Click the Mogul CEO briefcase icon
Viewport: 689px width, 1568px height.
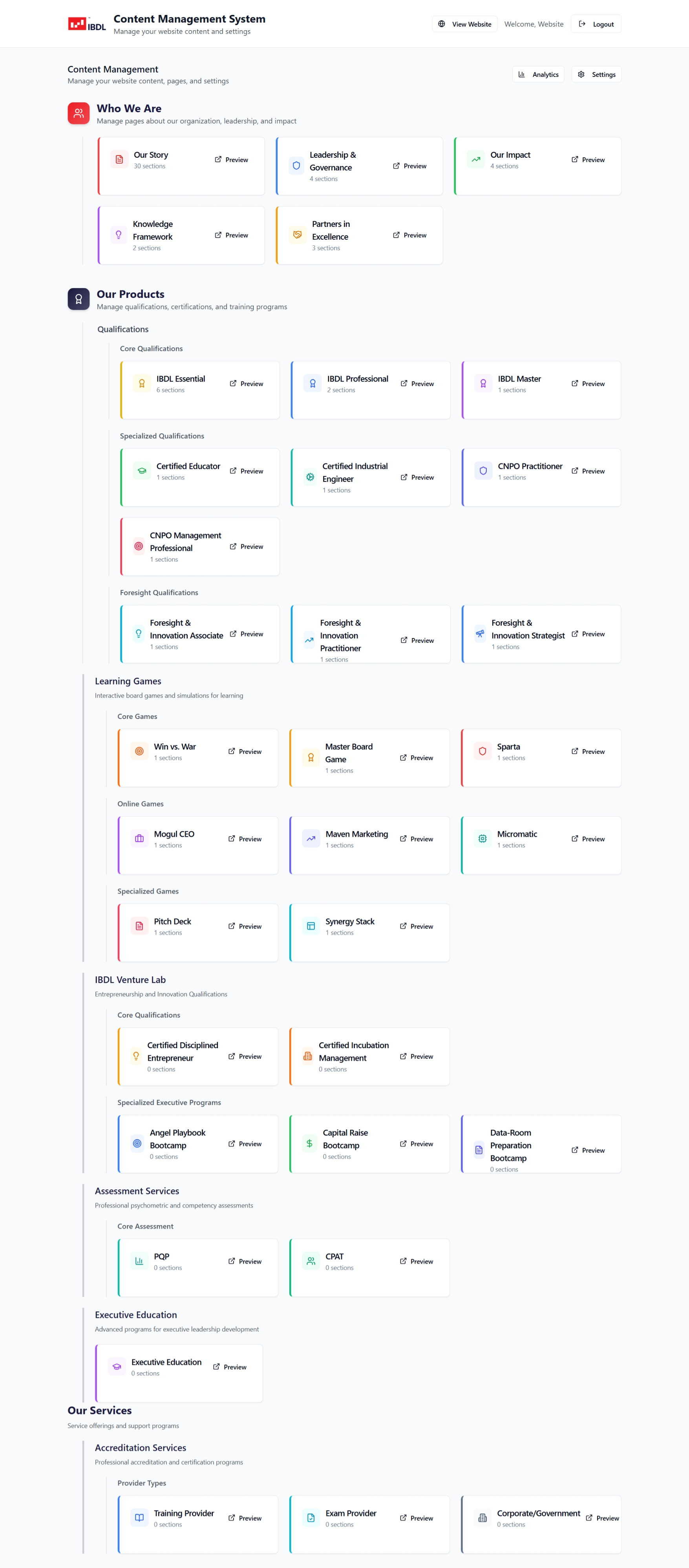point(139,838)
